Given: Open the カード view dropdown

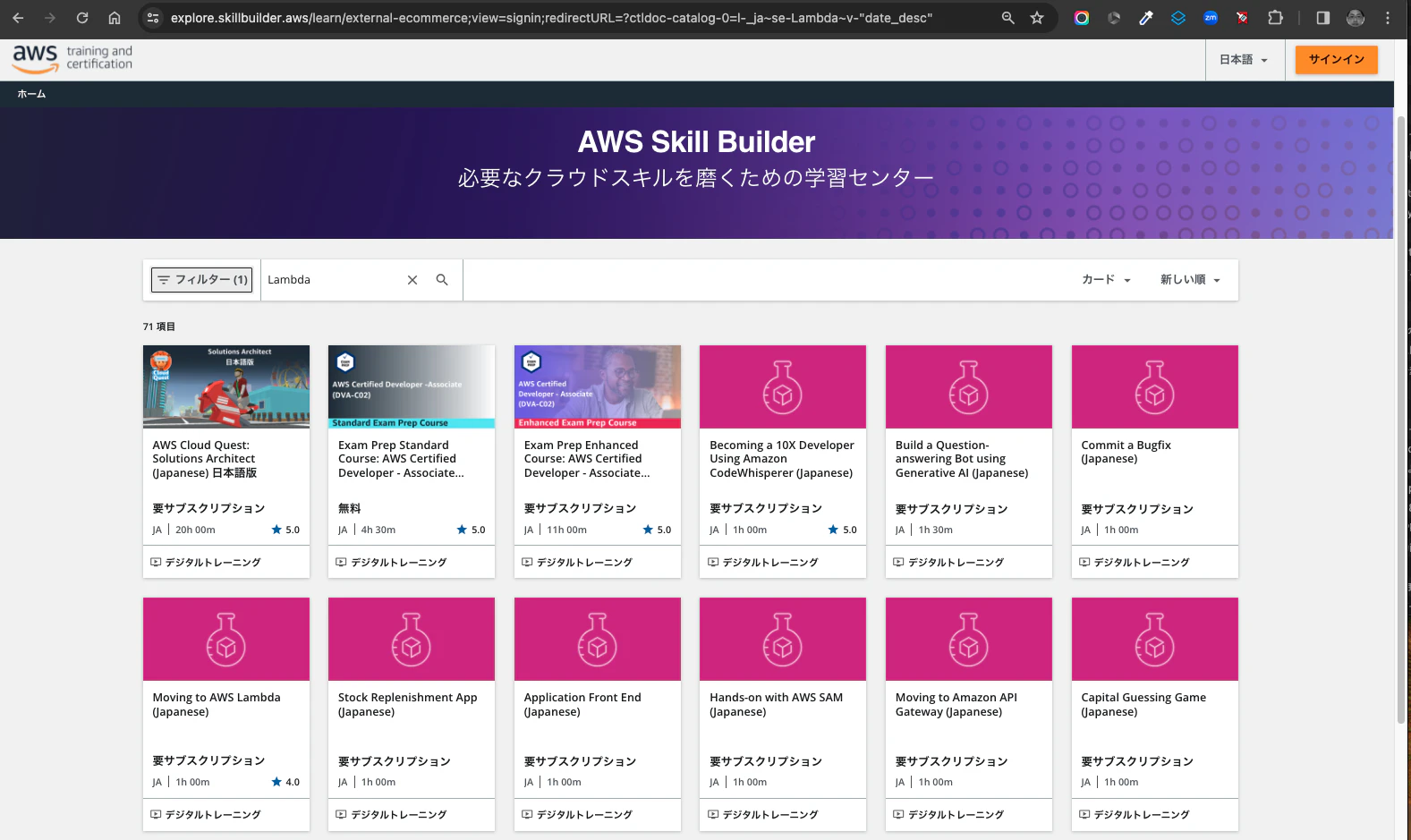Looking at the screenshot, I should coord(1106,280).
